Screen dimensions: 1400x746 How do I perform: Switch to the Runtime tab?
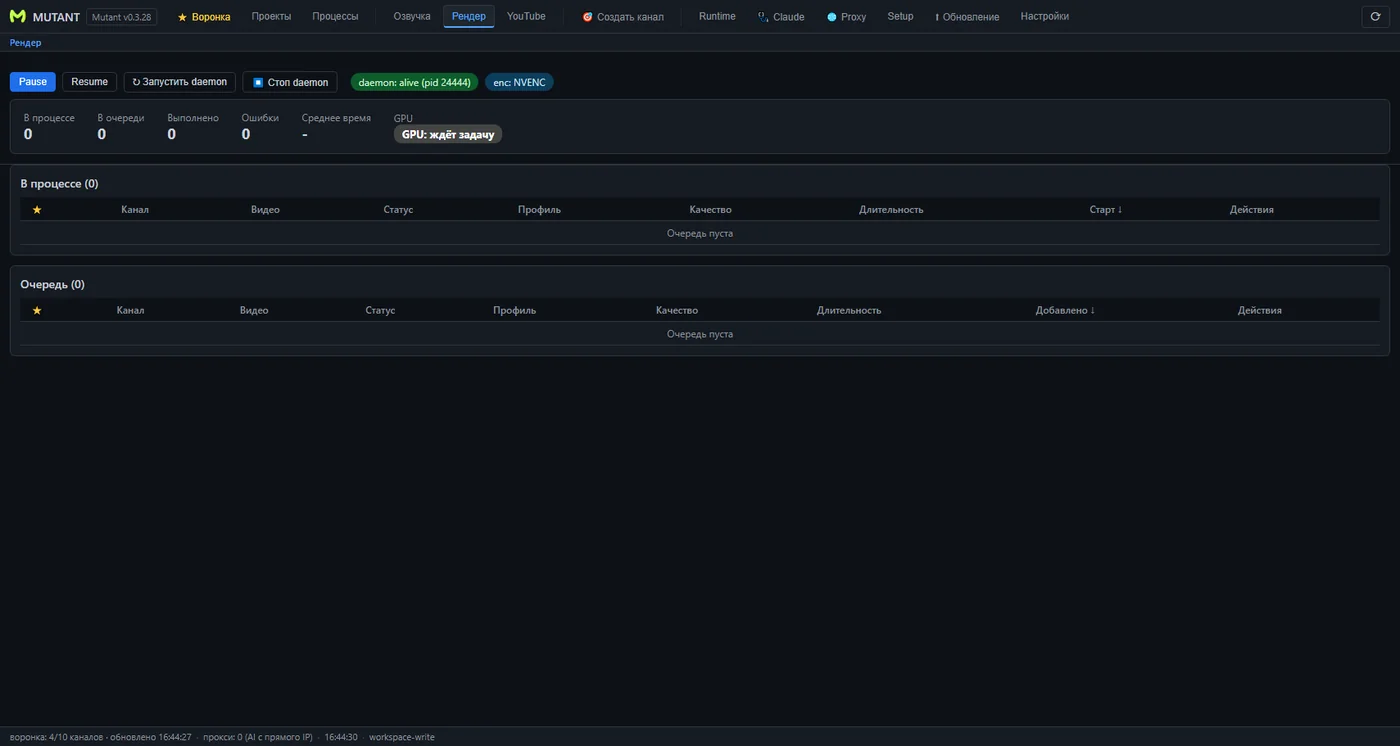click(x=717, y=17)
